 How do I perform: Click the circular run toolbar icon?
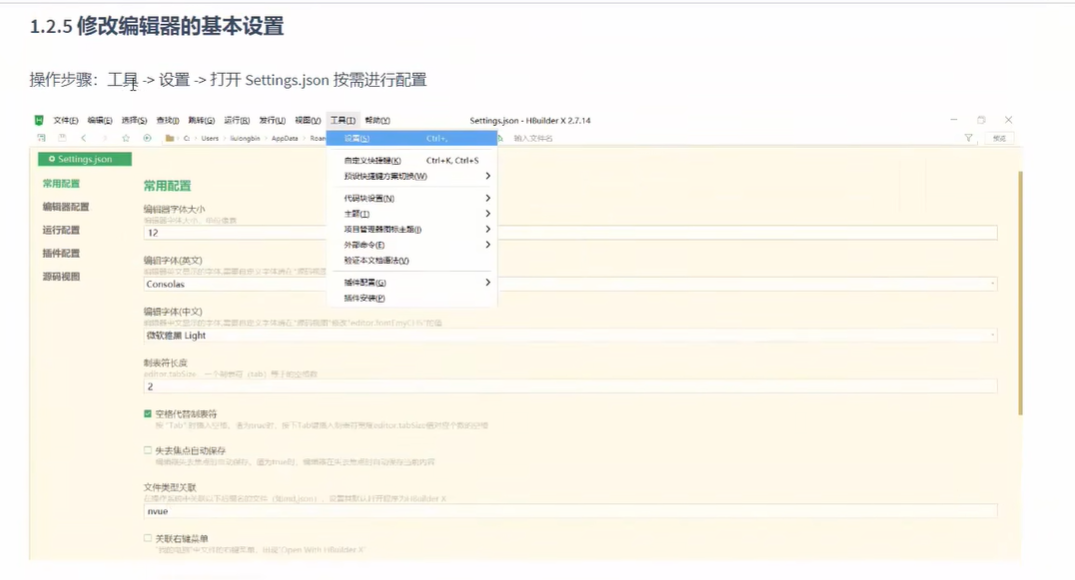tap(147, 138)
